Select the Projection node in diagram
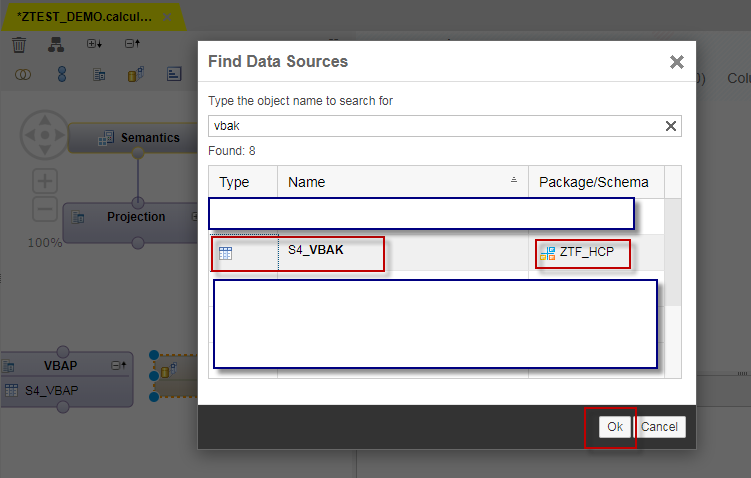The width and height of the screenshot is (751, 478). point(130,222)
